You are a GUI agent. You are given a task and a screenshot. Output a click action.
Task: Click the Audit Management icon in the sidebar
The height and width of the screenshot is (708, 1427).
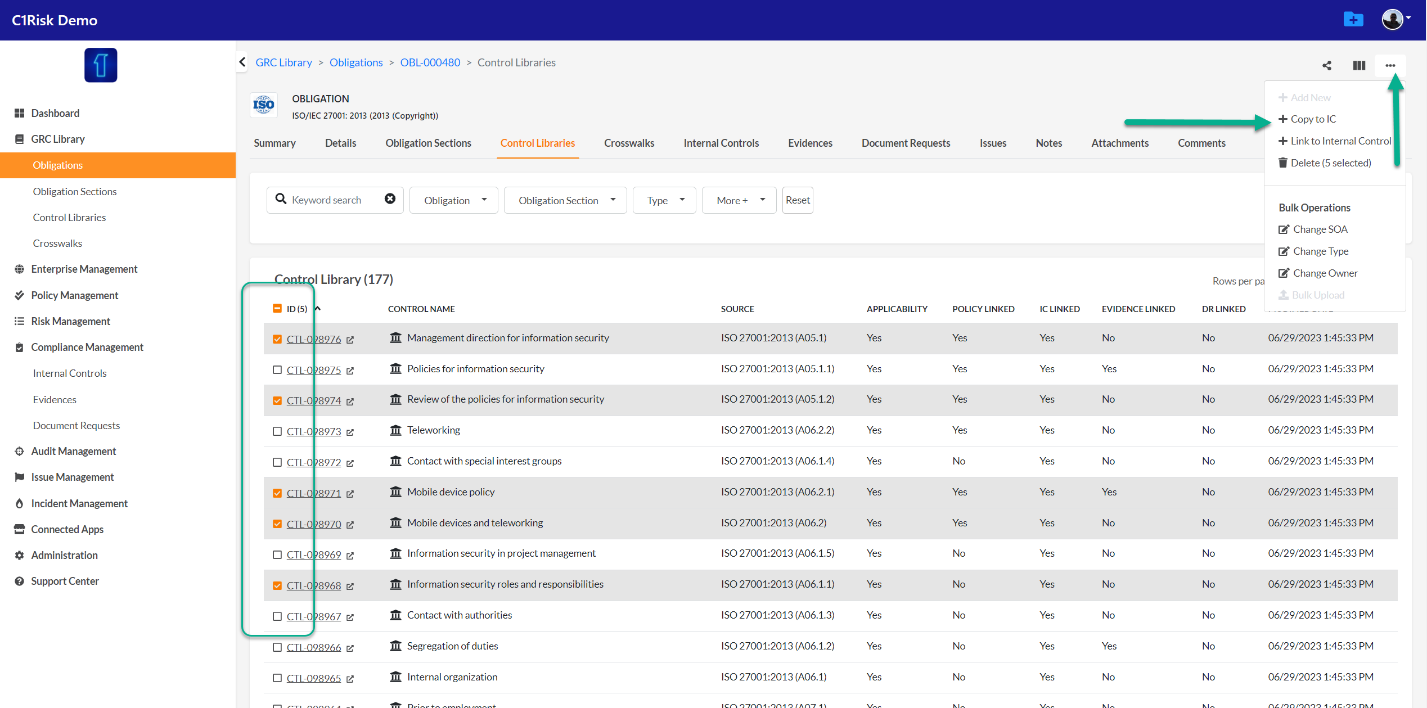[x=20, y=451]
